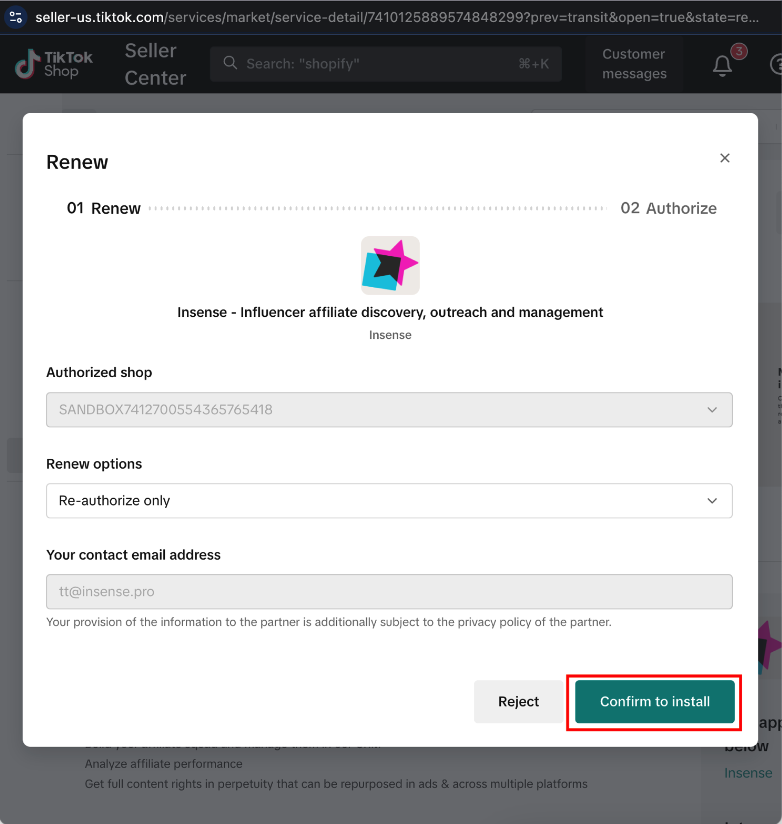
Task: Click the Reject button
Action: pos(518,702)
